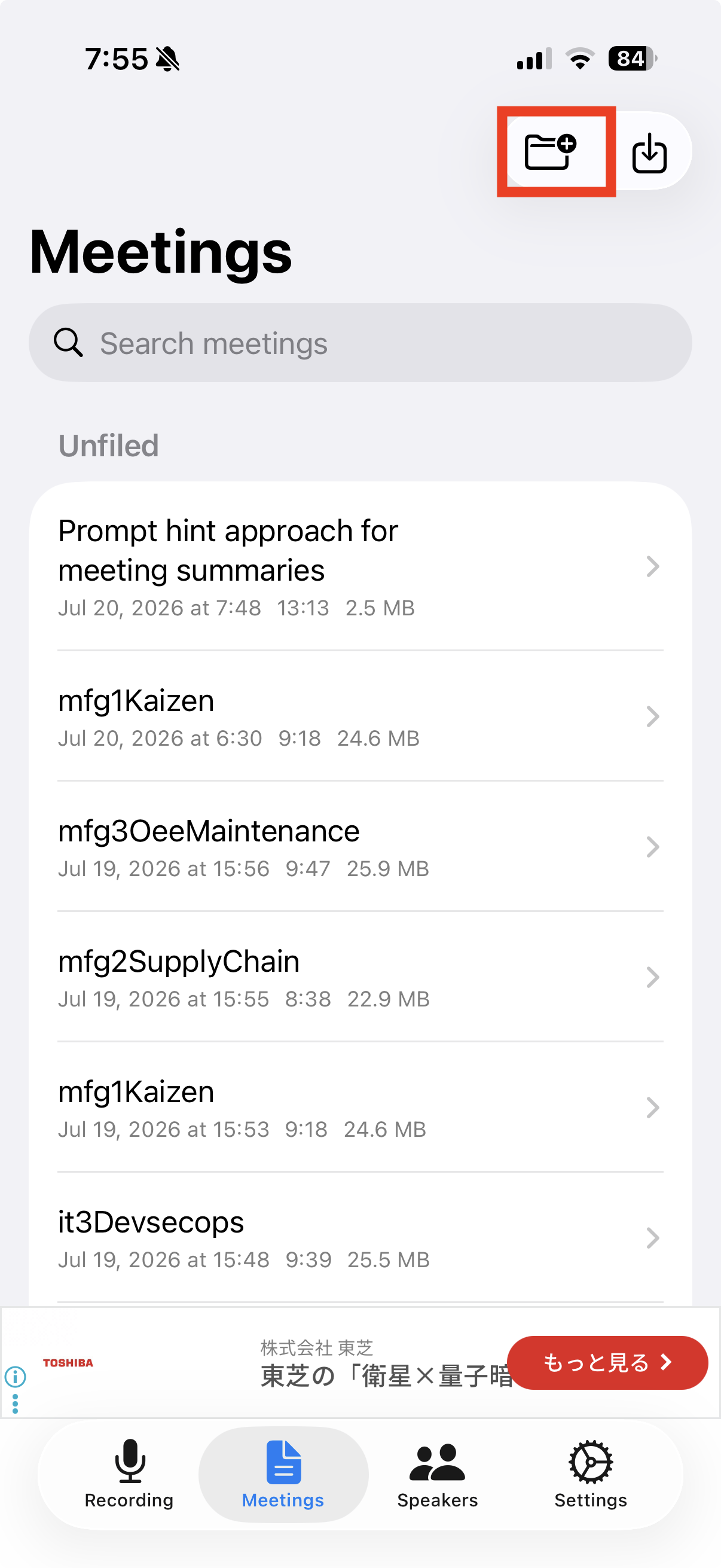The height and width of the screenshot is (1568, 721).
Task: Expand mfg3OeeMaintenance row chevron
Action: pos(652,847)
